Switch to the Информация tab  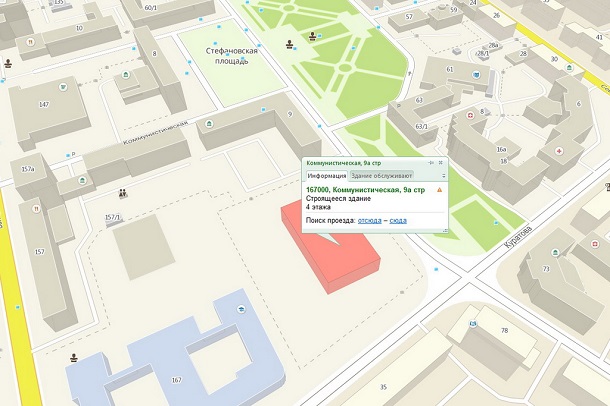click(x=326, y=175)
